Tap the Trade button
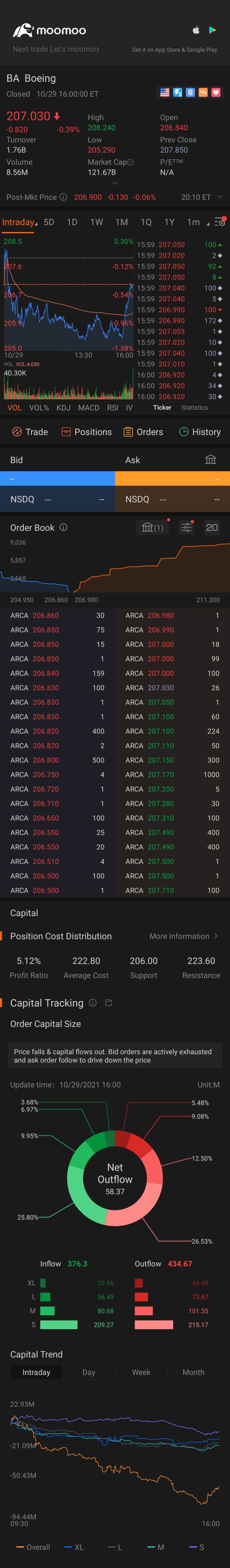The width and height of the screenshot is (230, 1568). click(30, 432)
